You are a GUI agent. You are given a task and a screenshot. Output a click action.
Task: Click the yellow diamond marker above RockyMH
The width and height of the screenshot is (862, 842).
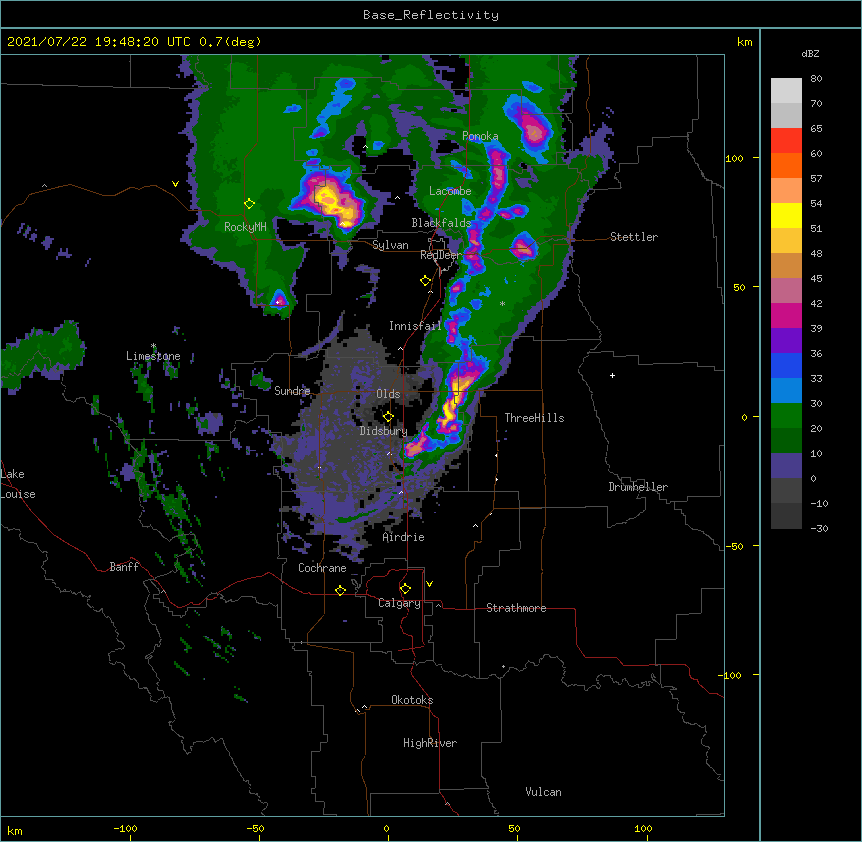tap(249, 204)
